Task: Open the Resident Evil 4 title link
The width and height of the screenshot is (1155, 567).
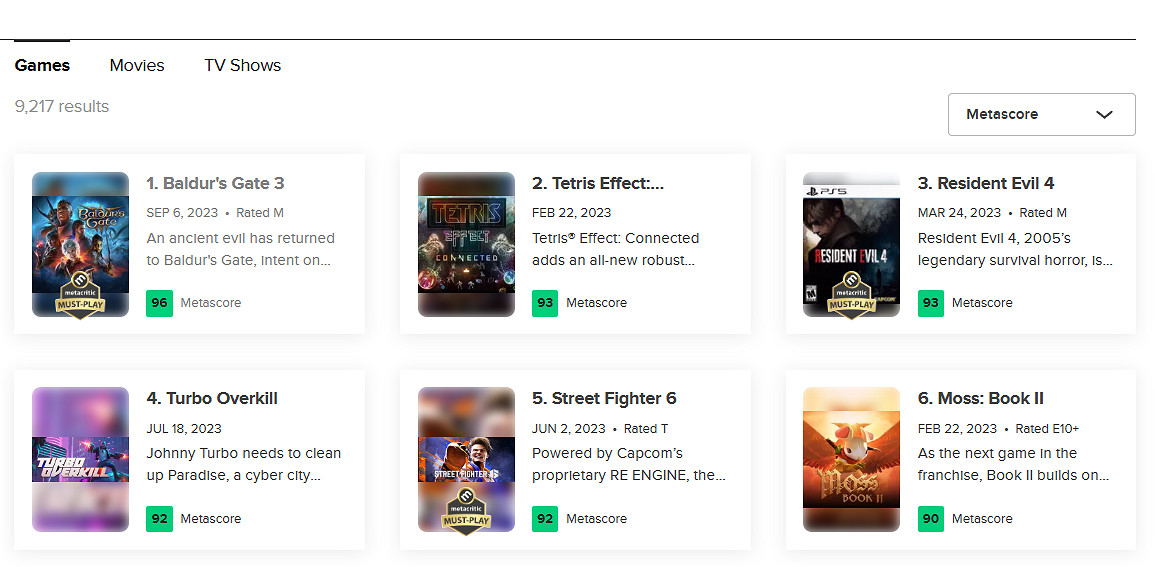Action: (x=985, y=183)
